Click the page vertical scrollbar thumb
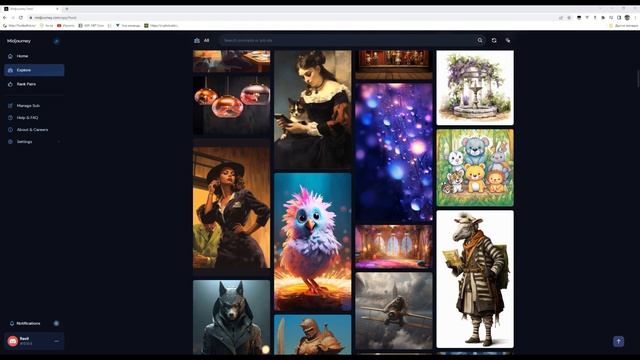640x360 pixels. point(638,78)
